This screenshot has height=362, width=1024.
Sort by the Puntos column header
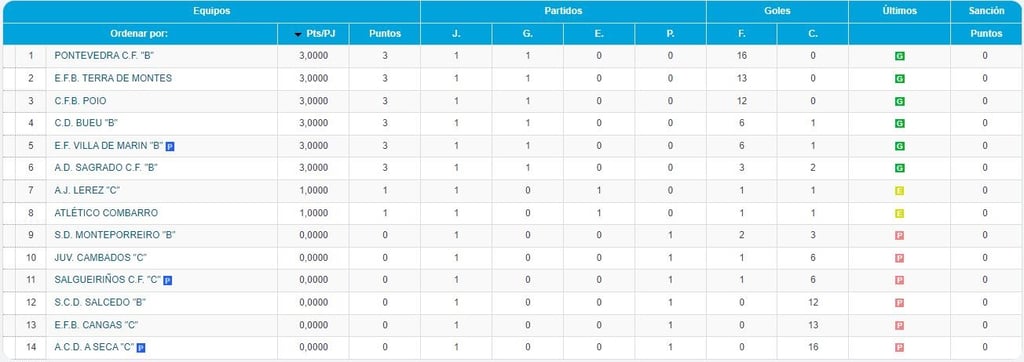point(385,34)
